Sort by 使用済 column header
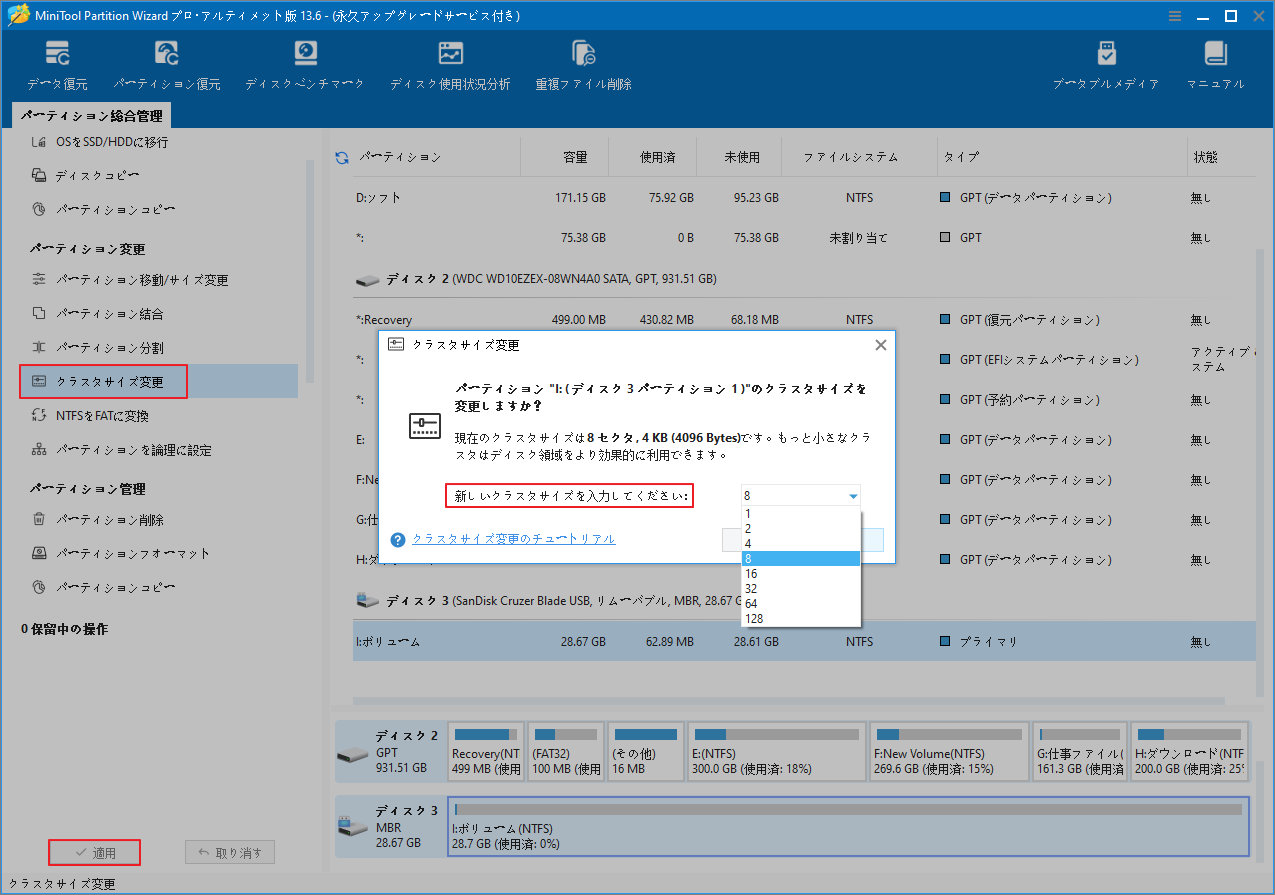 [657, 157]
